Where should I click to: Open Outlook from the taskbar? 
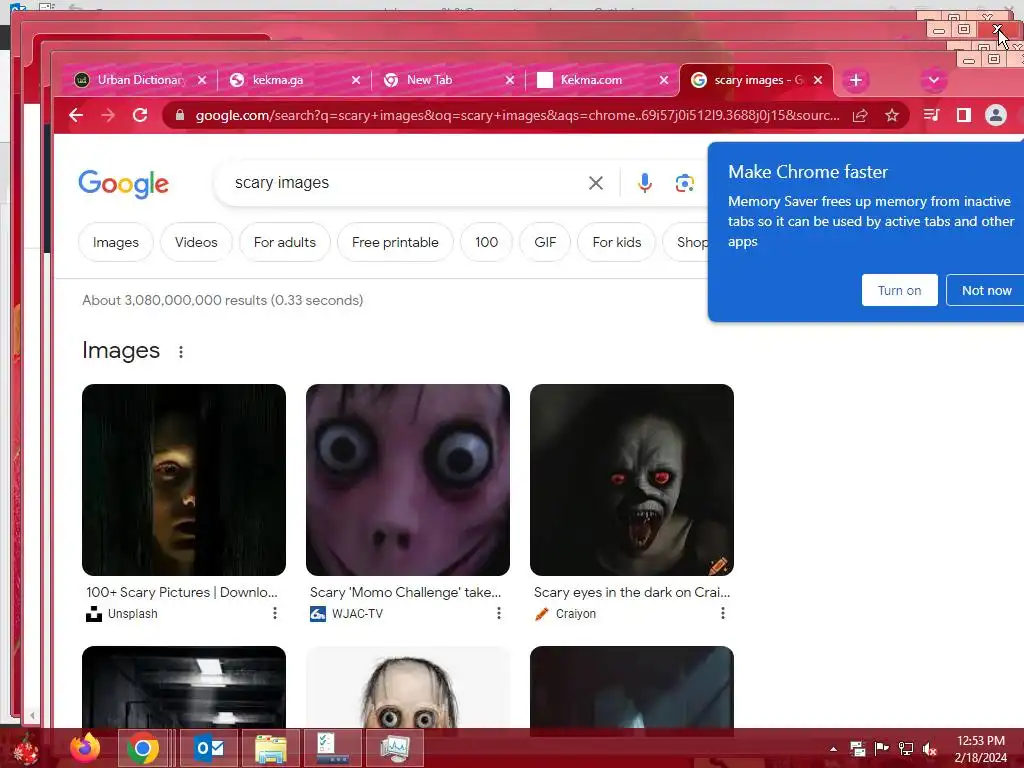(x=209, y=748)
